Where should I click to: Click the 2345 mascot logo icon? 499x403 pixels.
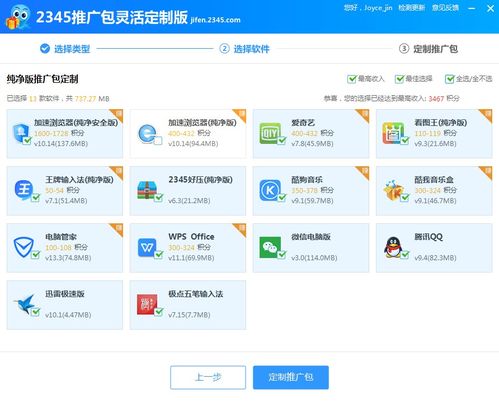[18, 17]
